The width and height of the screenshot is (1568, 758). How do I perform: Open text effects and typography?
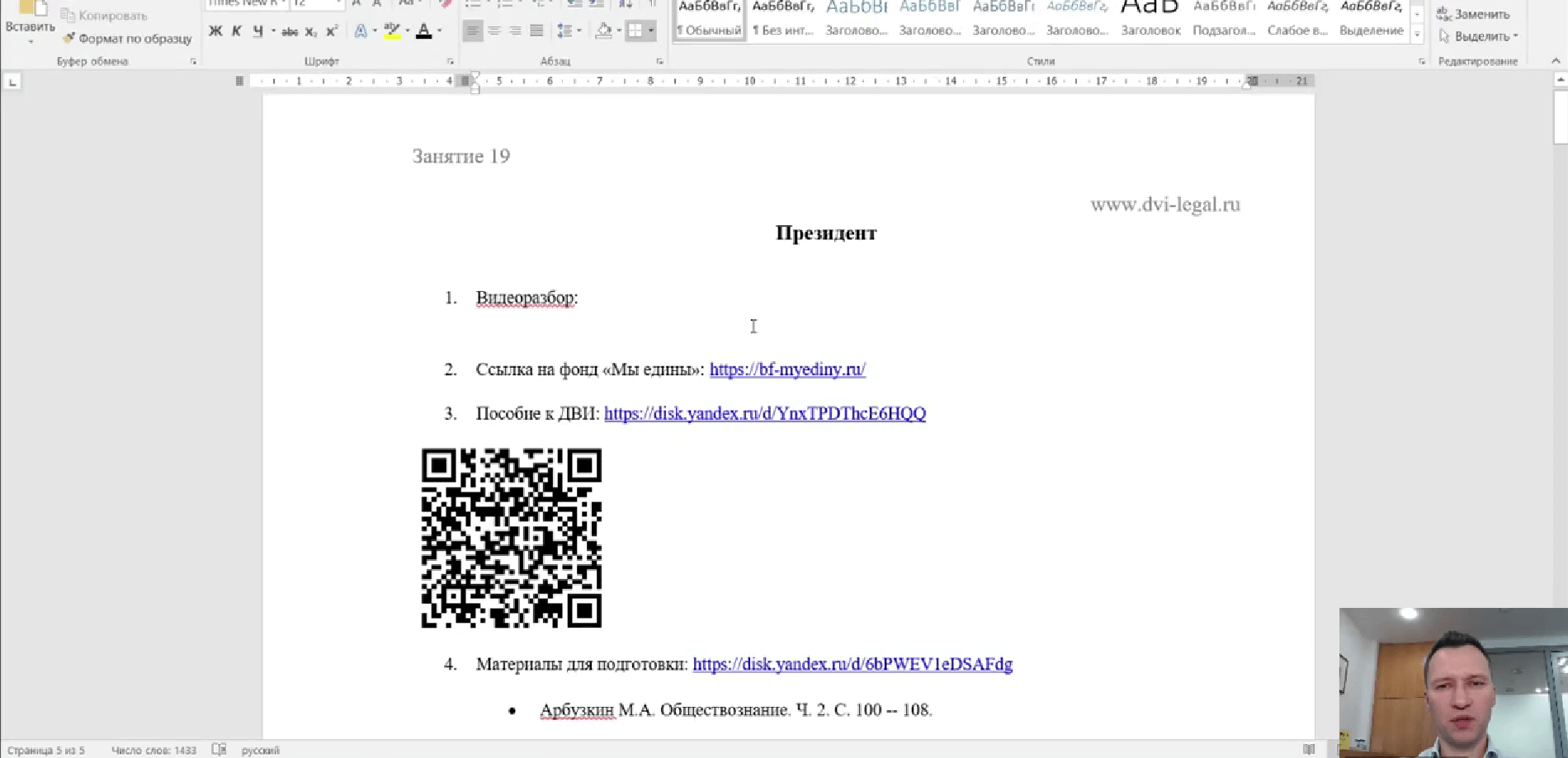pyautogui.click(x=361, y=31)
